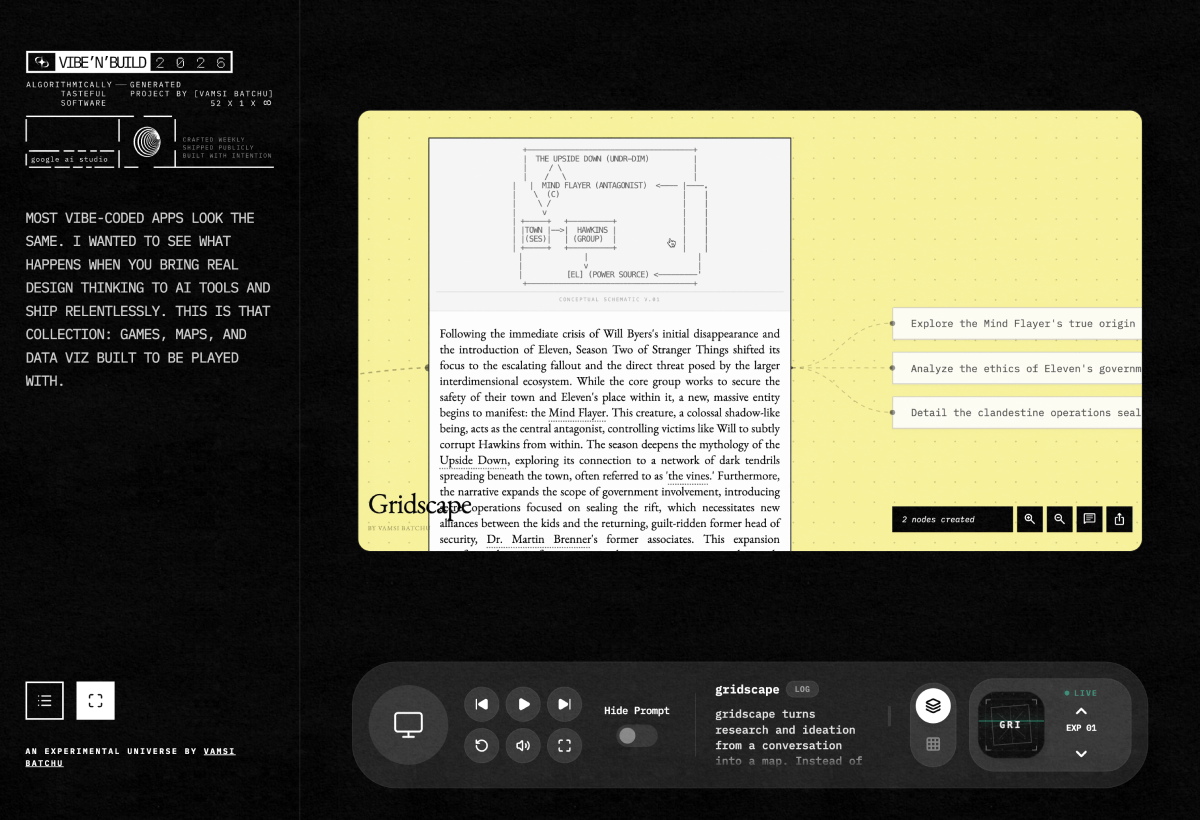Restart the demo with the replay icon
The width and height of the screenshot is (1200, 820).
tap(482, 745)
